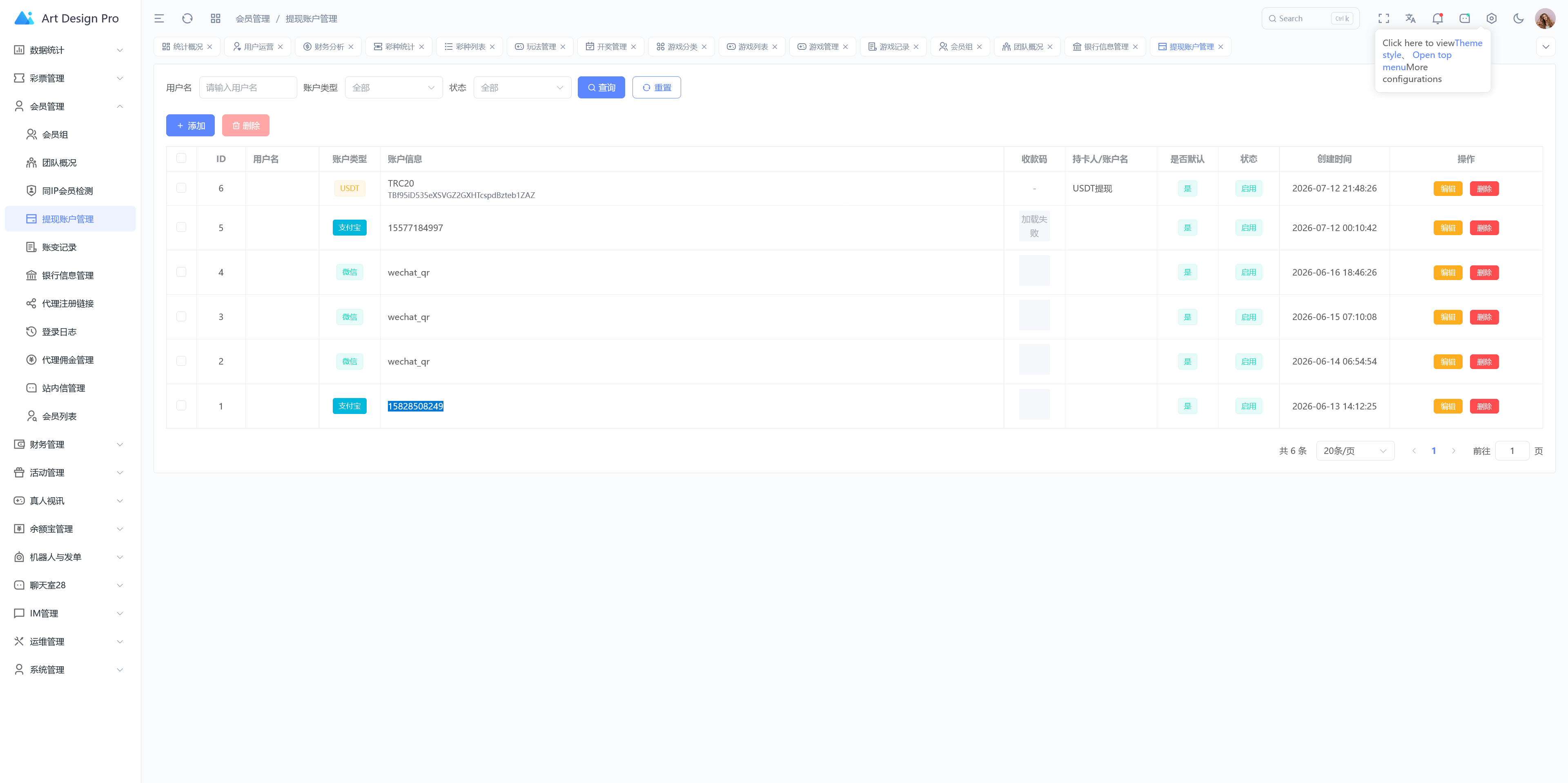Click the 会员管理 breadcrumb link

pyautogui.click(x=253, y=19)
